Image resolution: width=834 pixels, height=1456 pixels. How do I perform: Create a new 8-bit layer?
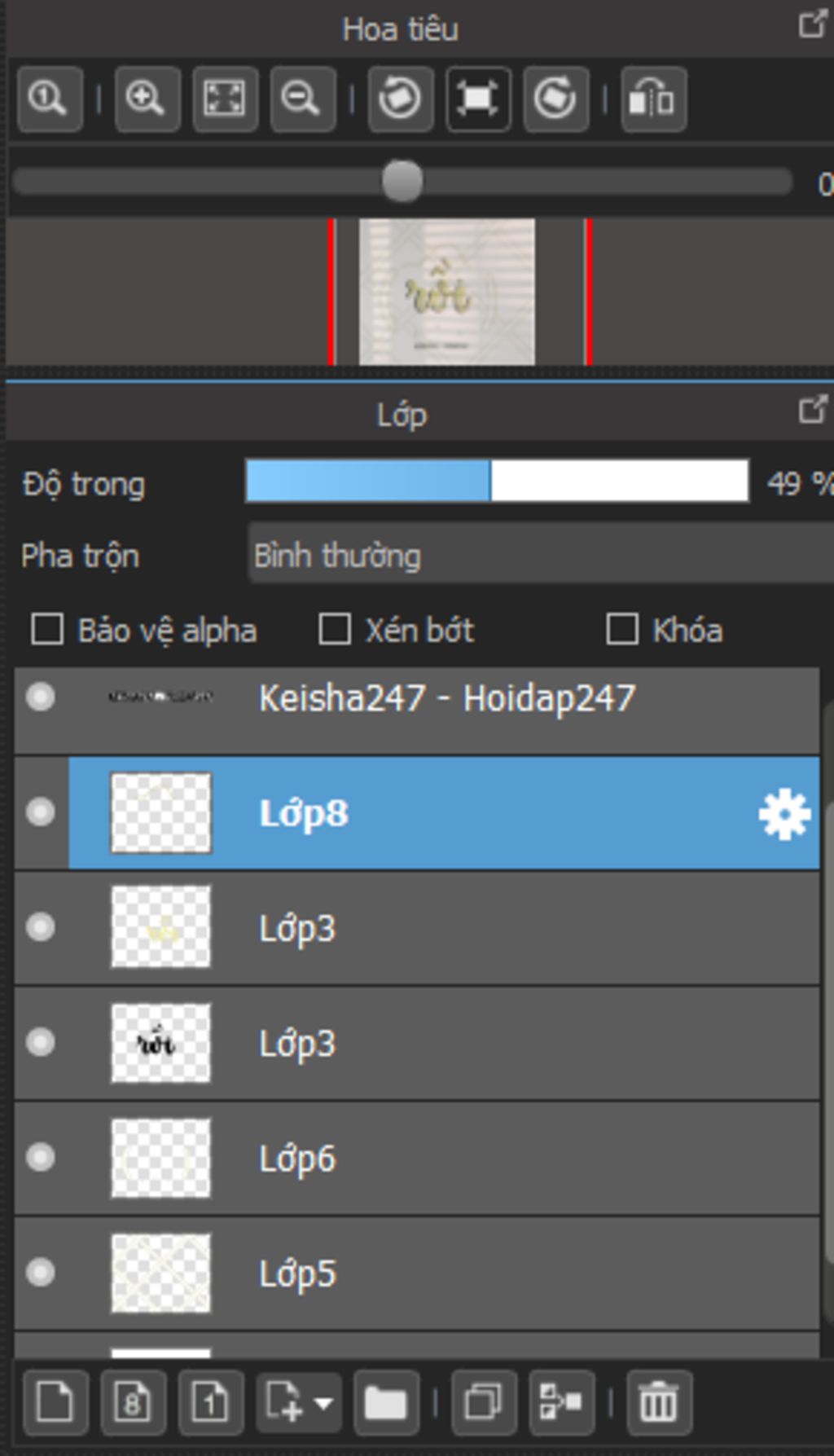(133, 1403)
